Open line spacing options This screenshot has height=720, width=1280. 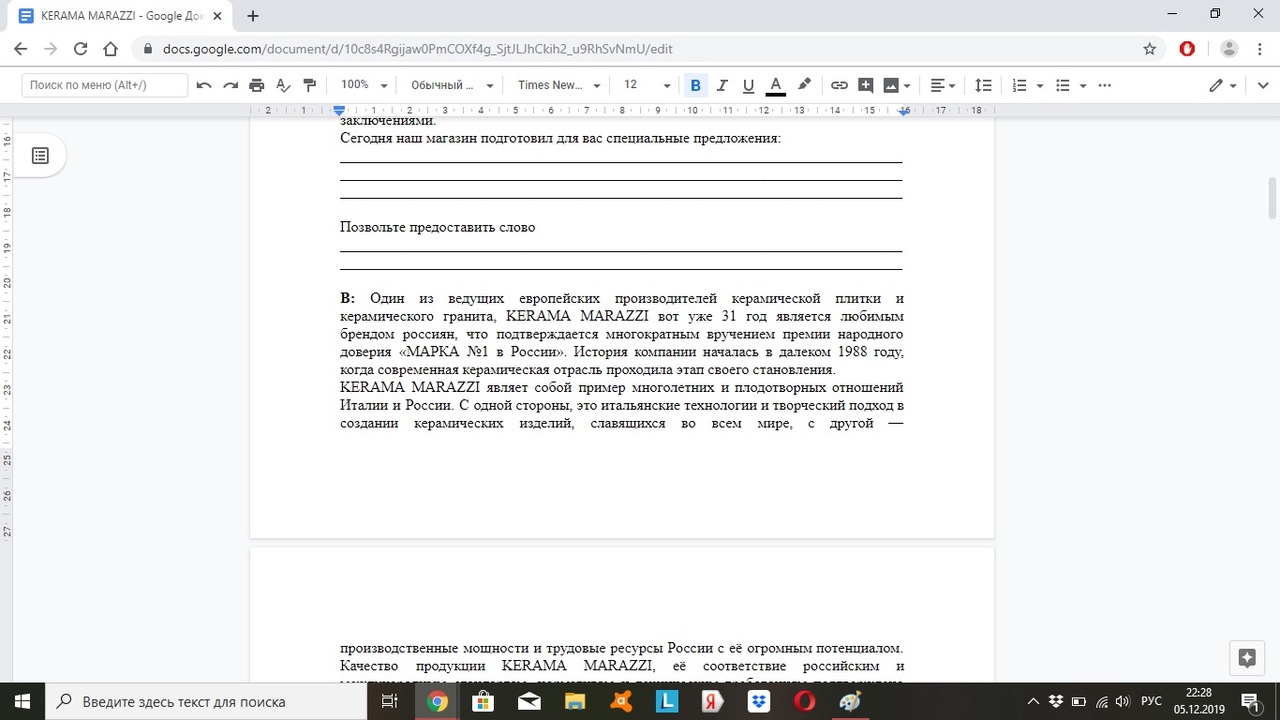(x=983, y=85)
